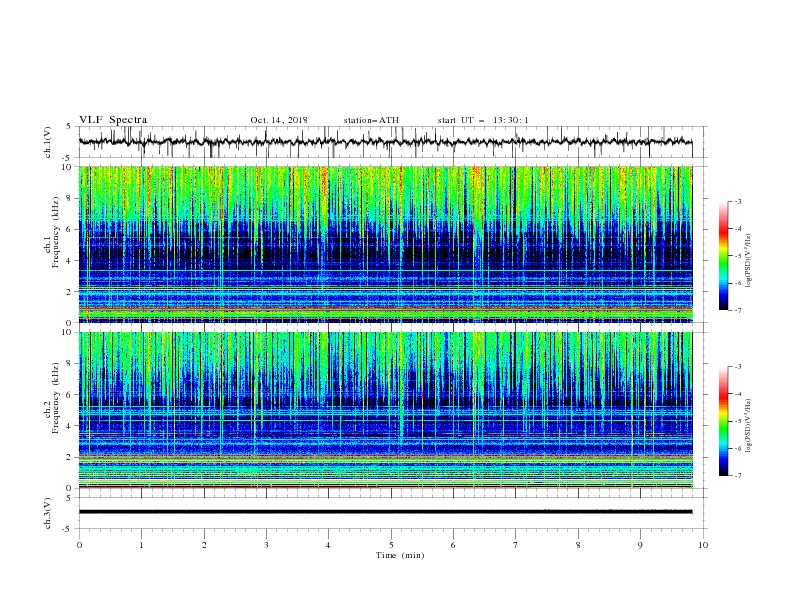Click the time axis tick label "9"
792x612 pixels.
tap(640, 545)
